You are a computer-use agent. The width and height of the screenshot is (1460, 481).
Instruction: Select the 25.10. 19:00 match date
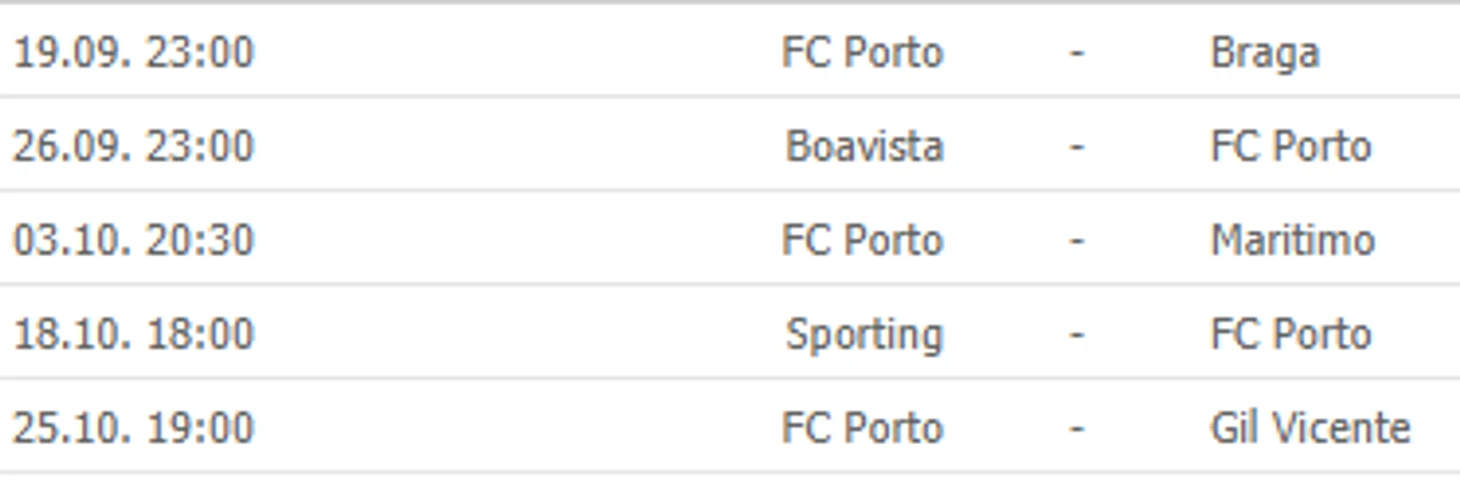(x=133, y=428)
